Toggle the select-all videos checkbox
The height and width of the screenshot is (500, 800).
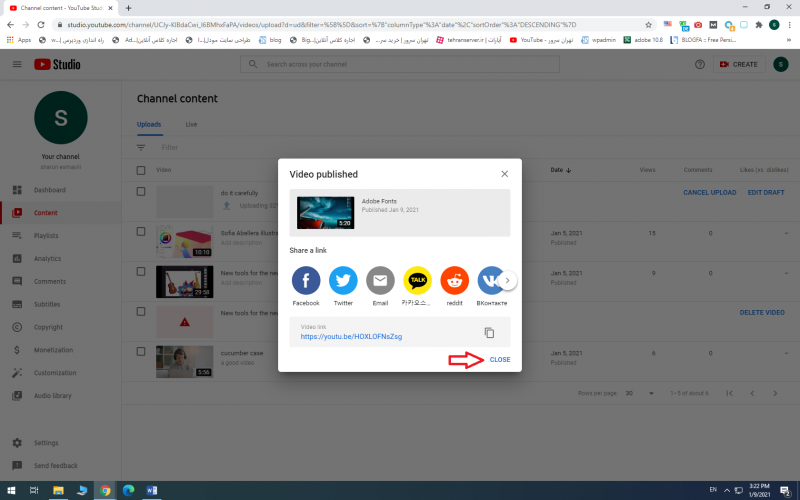pos(141,170)
